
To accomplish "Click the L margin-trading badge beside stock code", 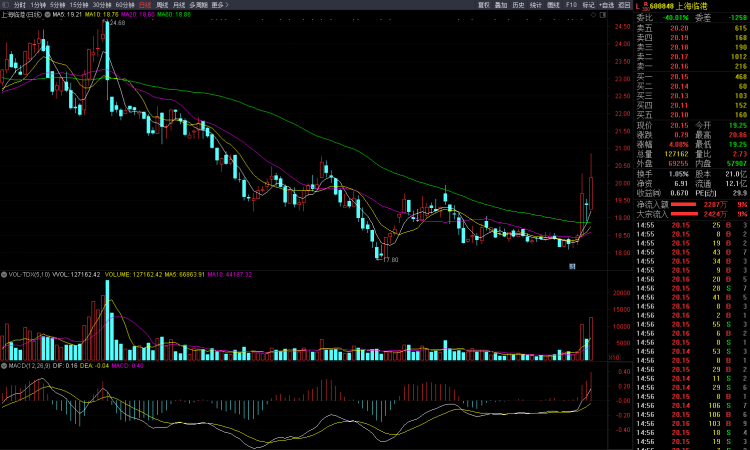I will click(638, 6).
